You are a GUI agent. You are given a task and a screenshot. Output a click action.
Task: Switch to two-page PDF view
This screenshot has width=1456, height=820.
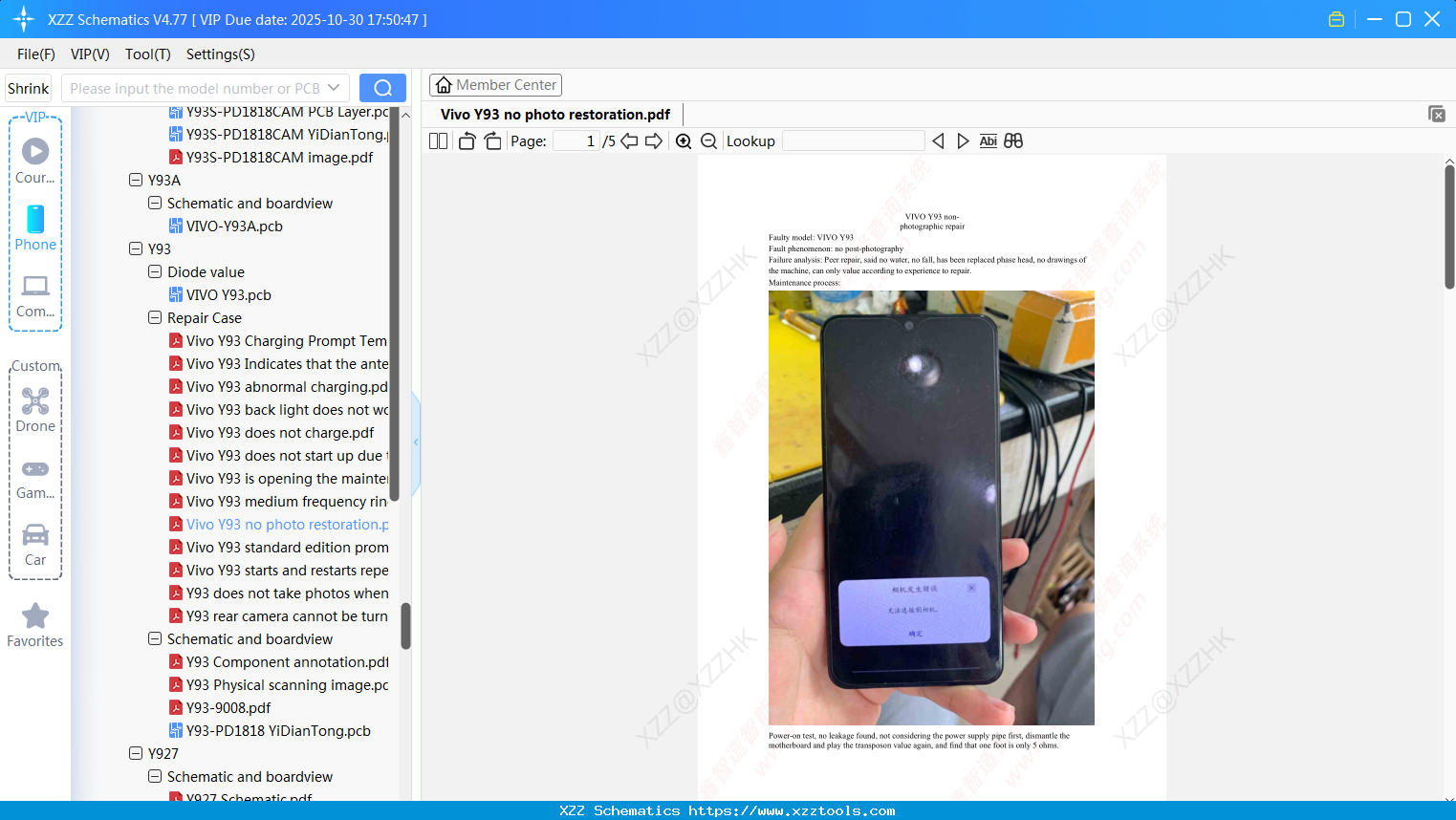click(438, 140)
